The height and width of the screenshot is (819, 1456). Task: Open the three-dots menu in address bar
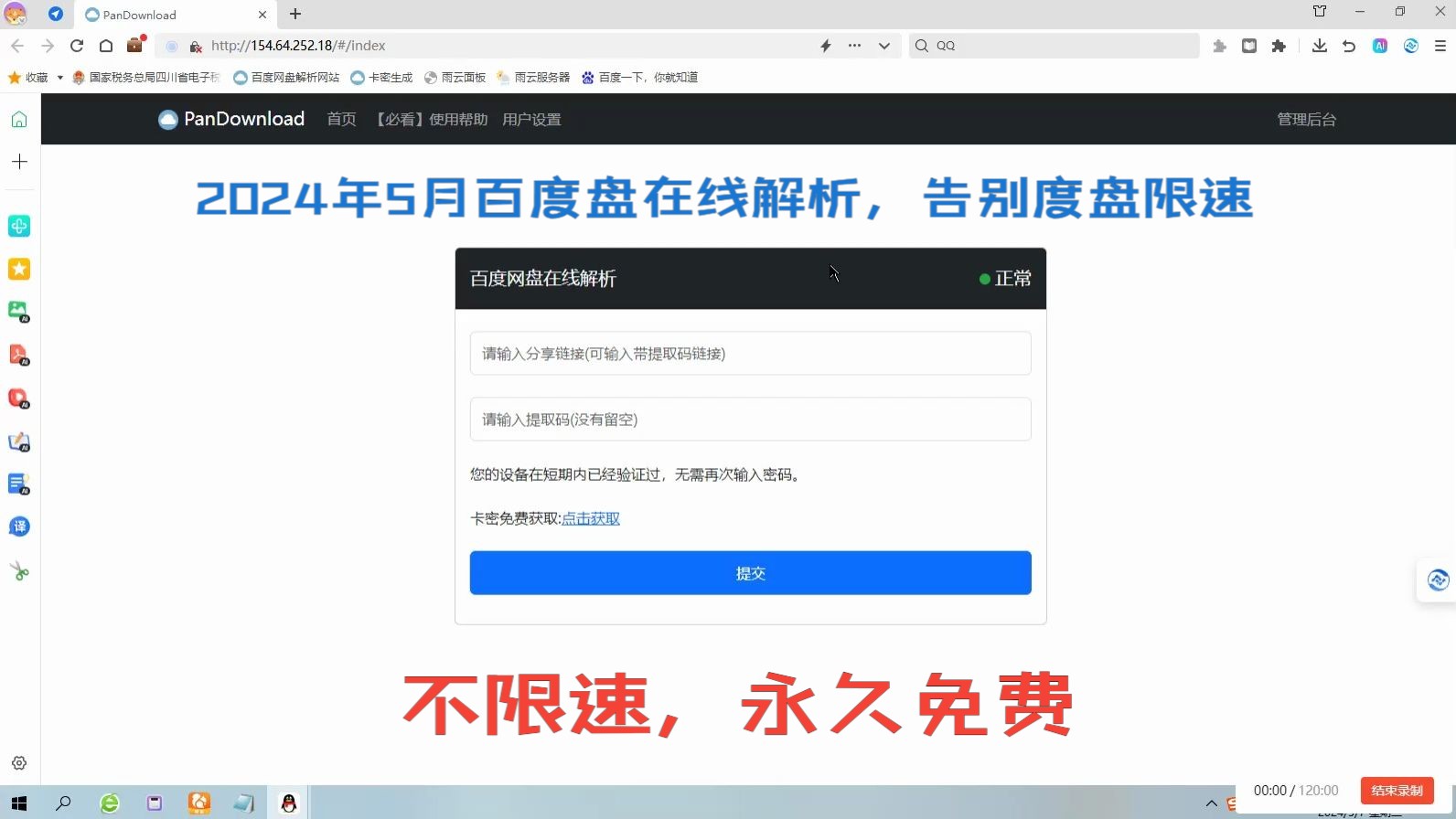point(854,46)
